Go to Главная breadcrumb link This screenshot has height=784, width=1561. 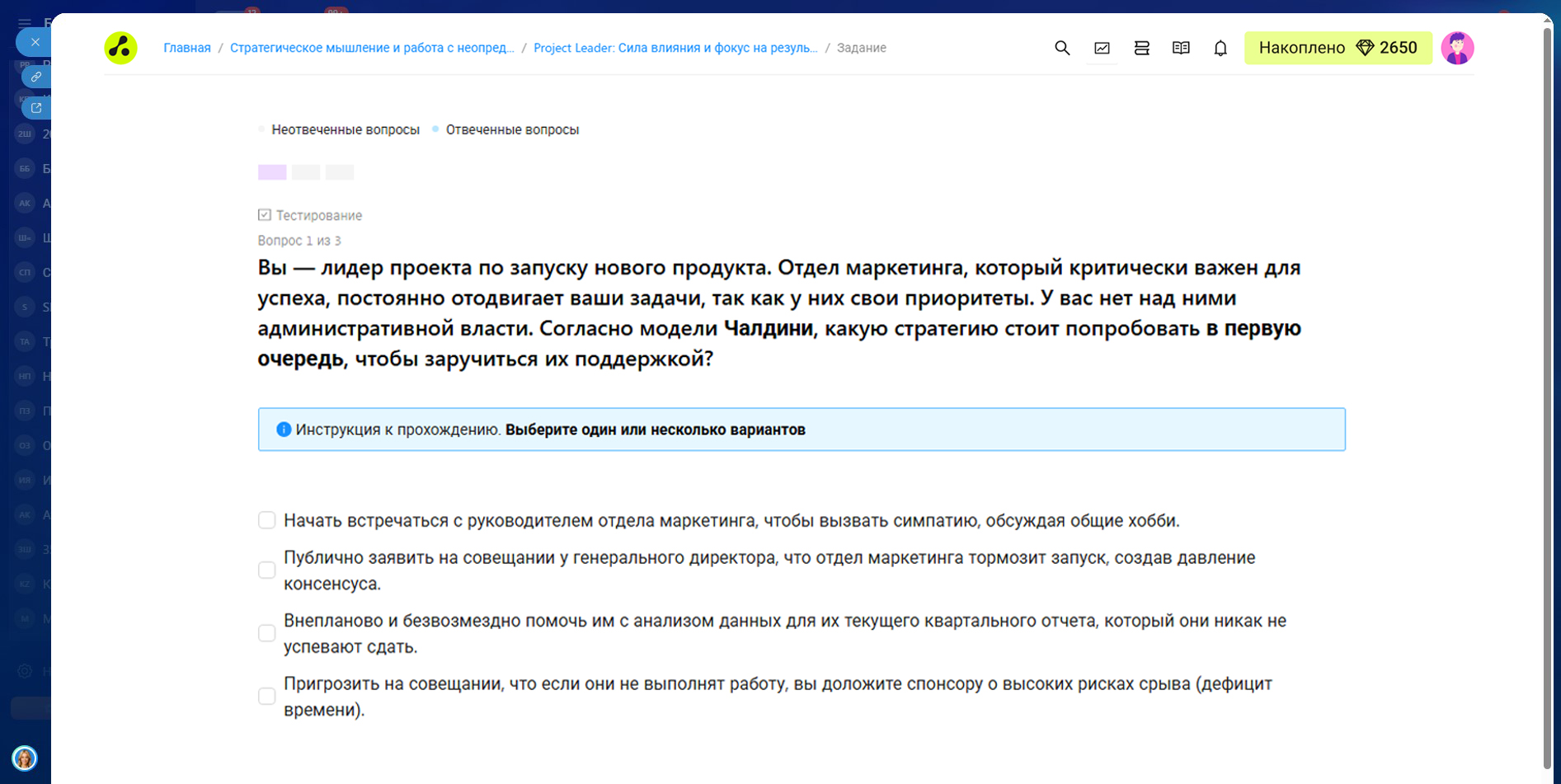pos(187,48)
